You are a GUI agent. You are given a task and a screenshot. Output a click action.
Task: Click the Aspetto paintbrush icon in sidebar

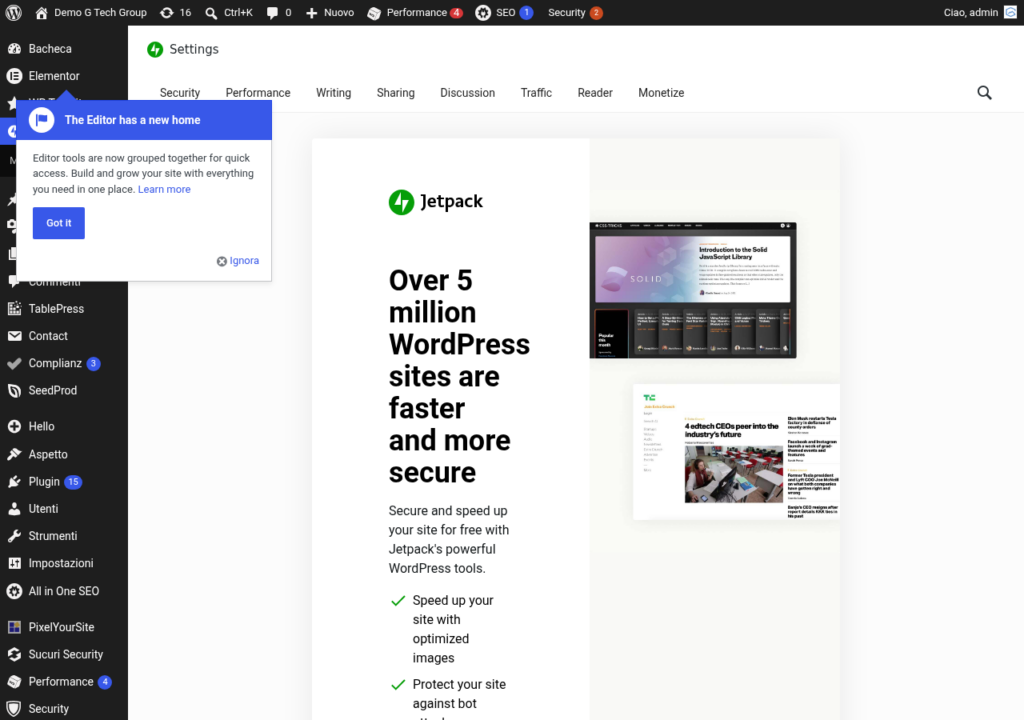click(x=14, y=454)
